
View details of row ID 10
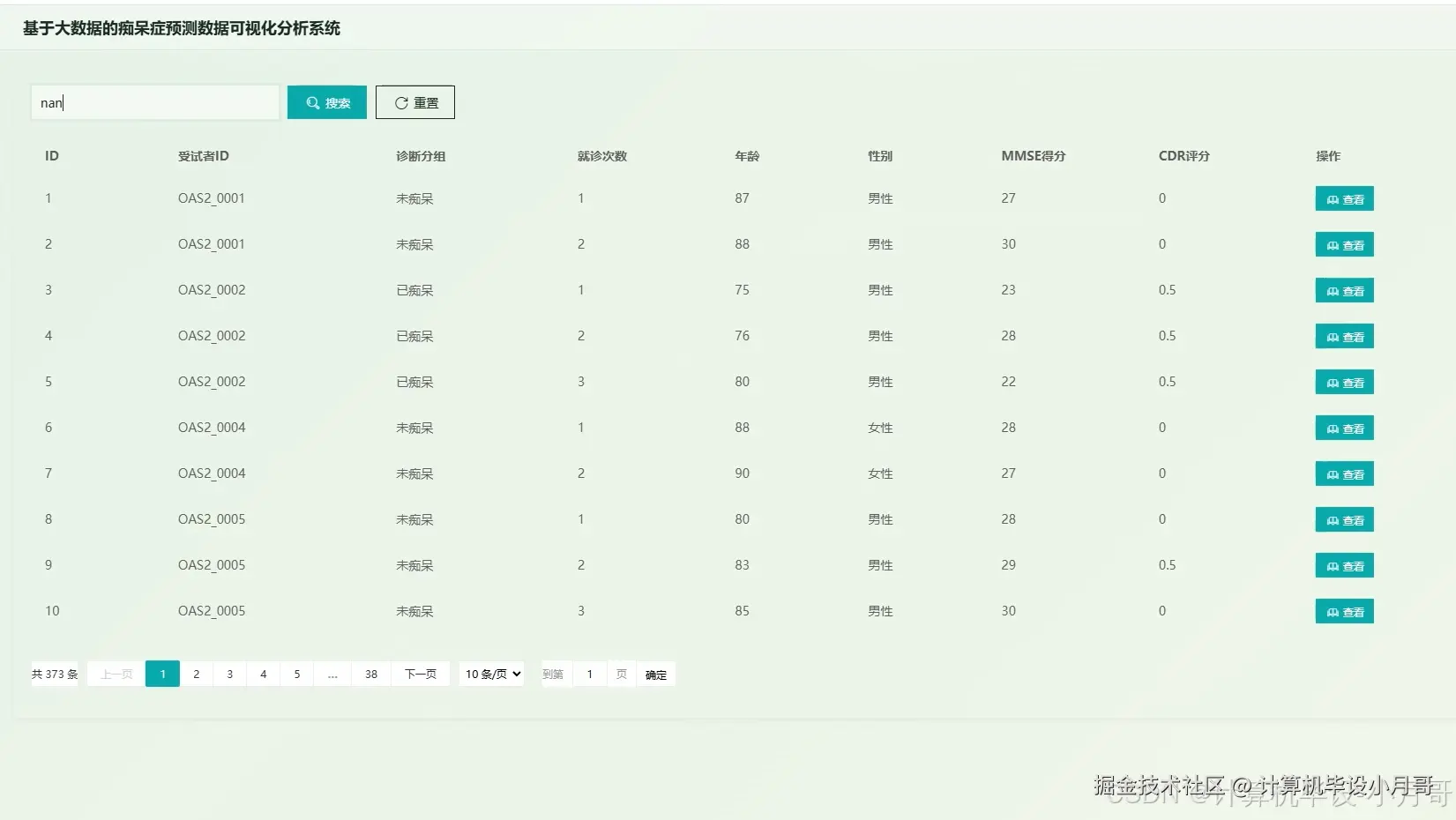point(1345,612)
